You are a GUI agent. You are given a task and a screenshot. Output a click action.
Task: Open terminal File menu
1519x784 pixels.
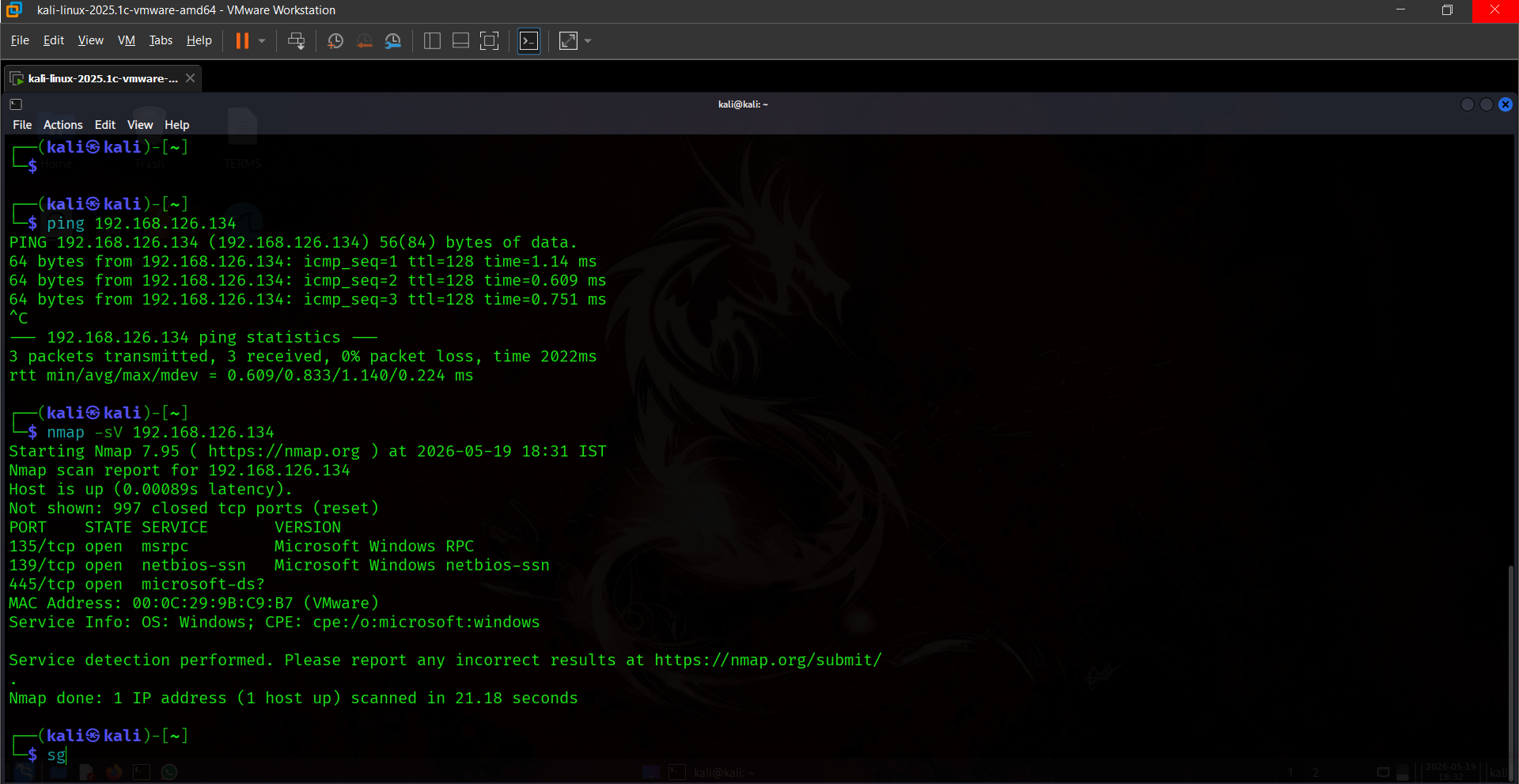tap(22, 125)
